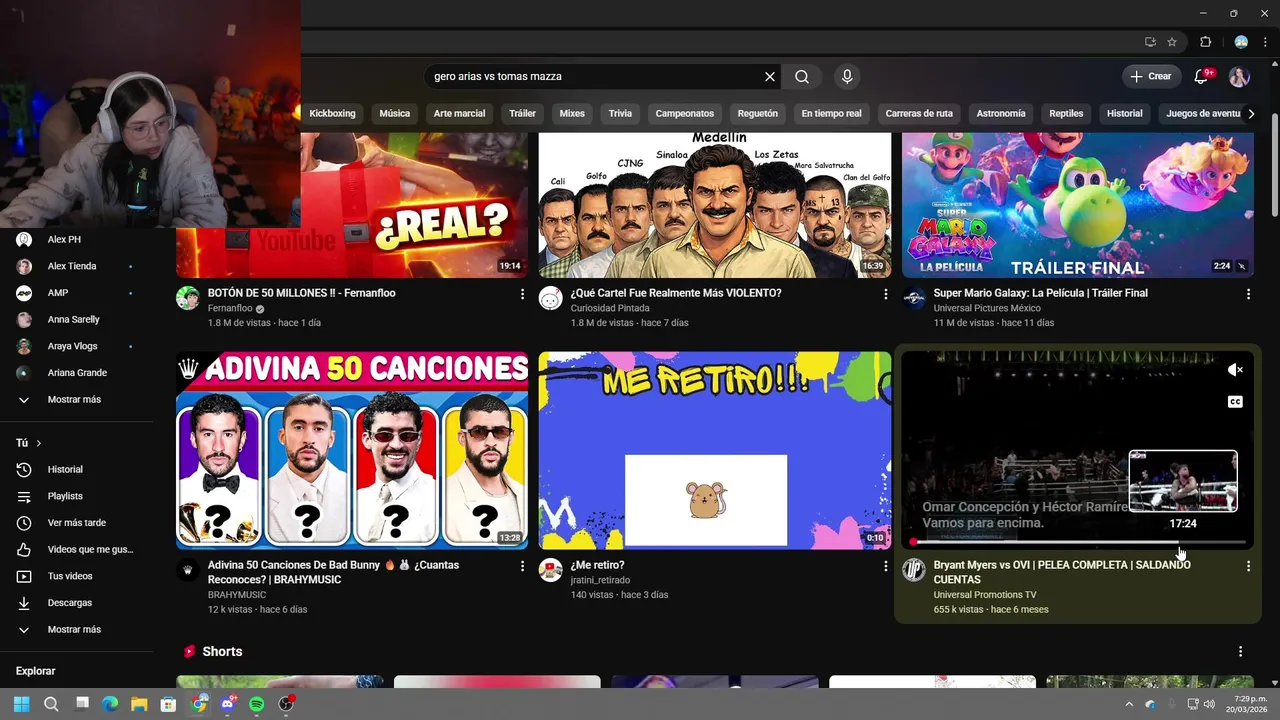The height and width of the screenshot is (720, 1280).
Task: Bookmark this page with the star icon
Action: pyautogui.click(x=1172, y=42)
